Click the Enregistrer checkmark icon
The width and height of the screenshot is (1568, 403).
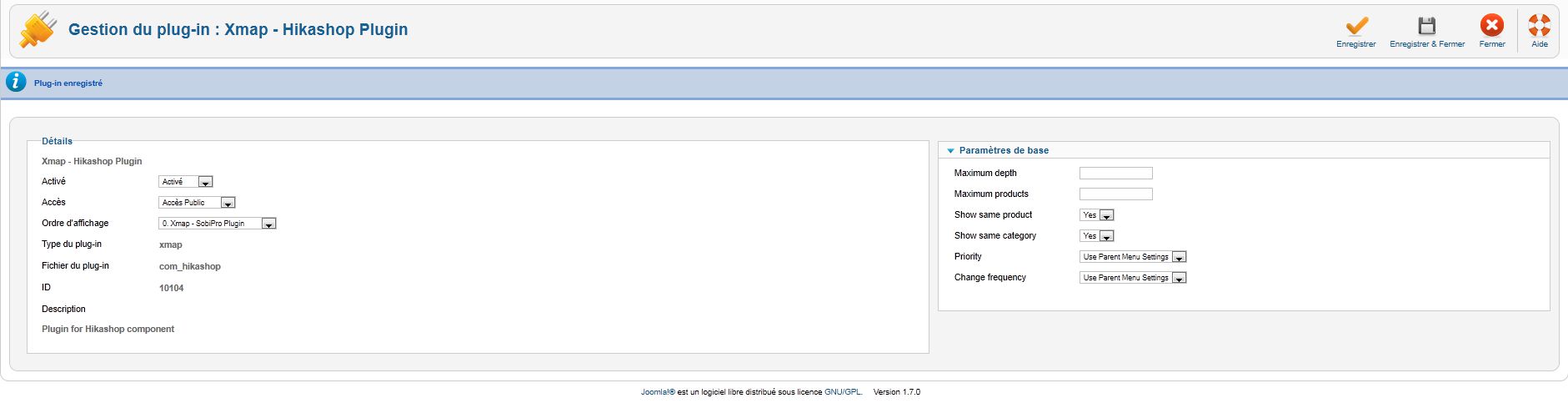[x=1356, y=26]
